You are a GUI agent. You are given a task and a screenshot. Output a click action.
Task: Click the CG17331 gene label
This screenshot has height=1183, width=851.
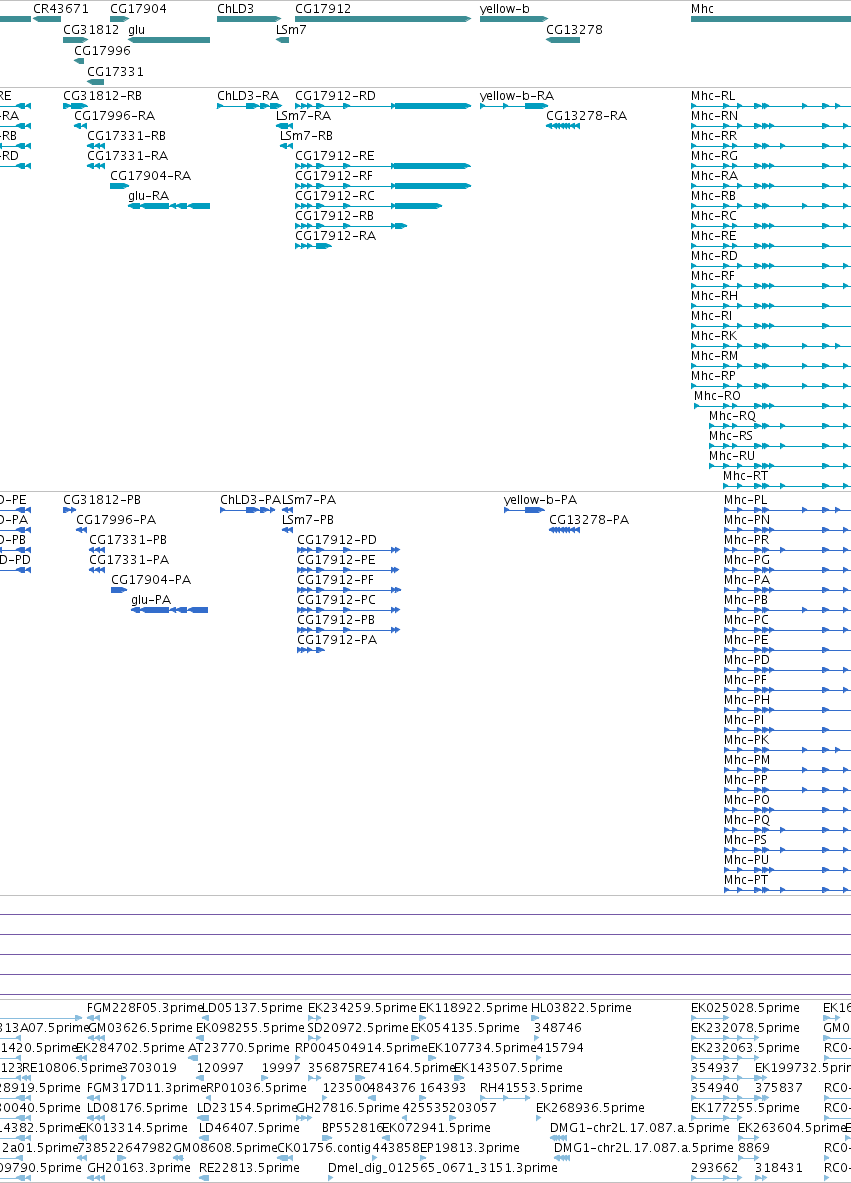click(x=115, y=72)
